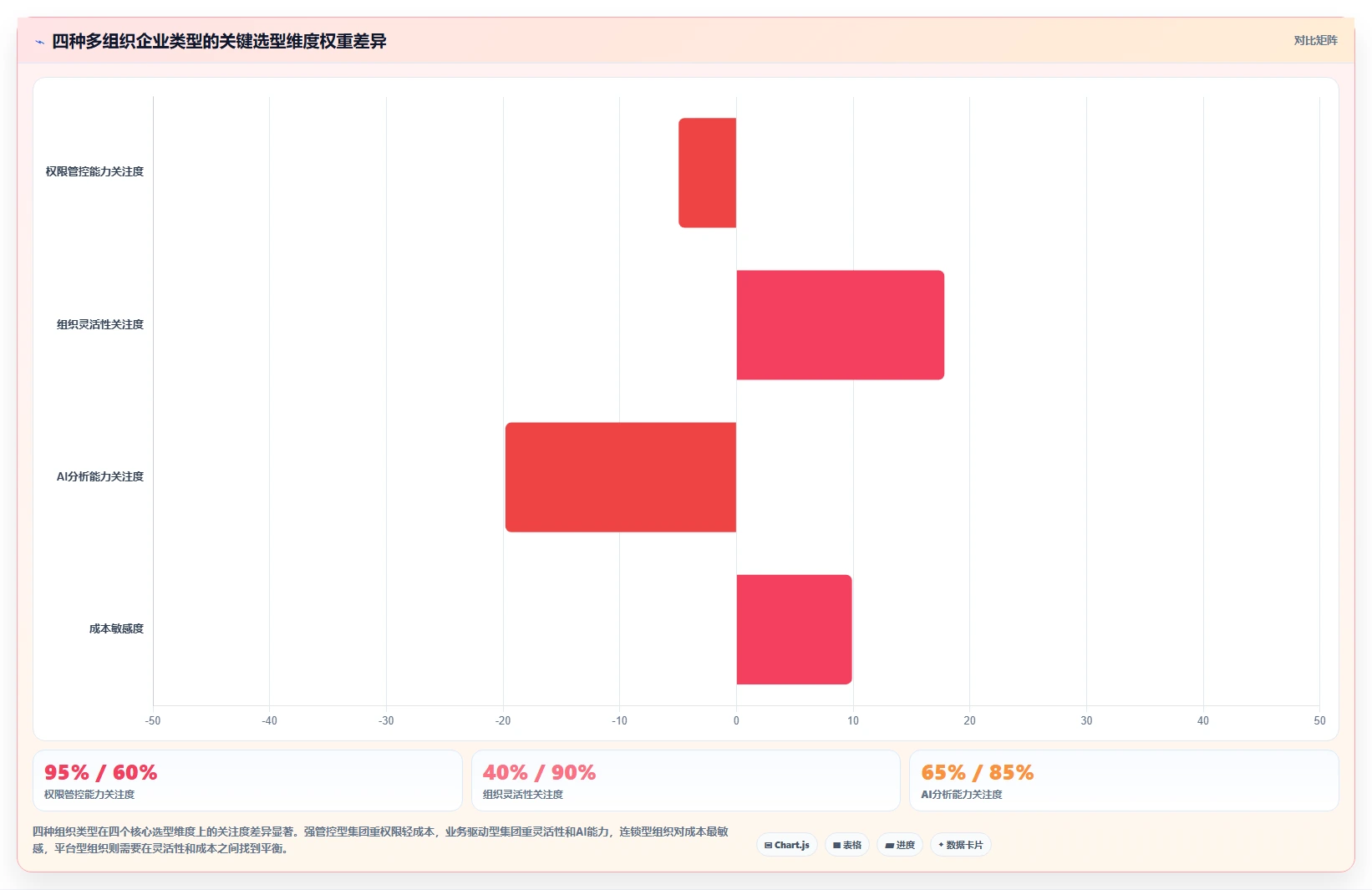The image size is (1372, 890).
Task: Click the 50 x-axis tick label
Action: coord(1319,720)
